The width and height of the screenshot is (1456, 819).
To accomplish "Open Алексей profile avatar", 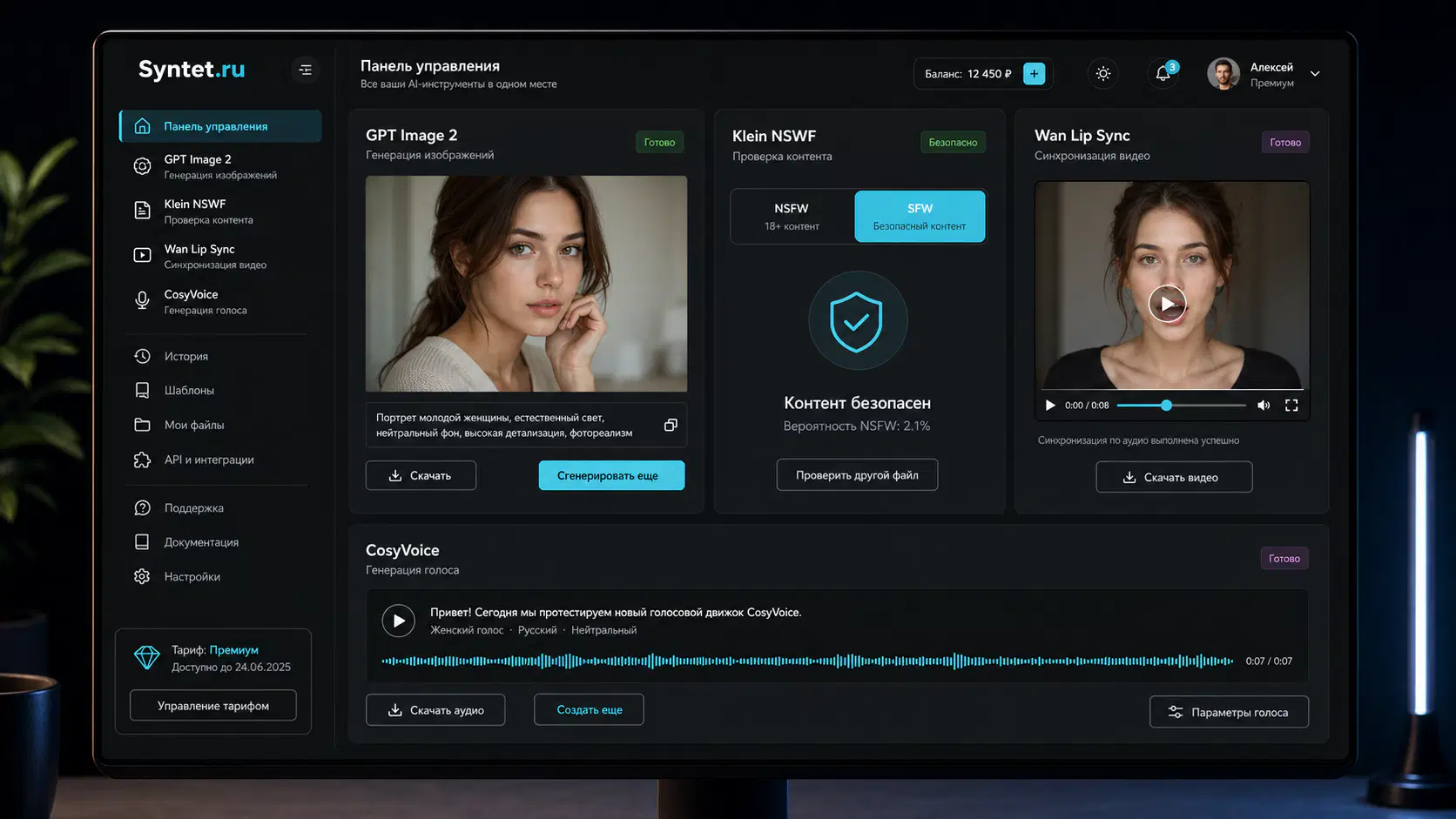I will (x=1223, y=74).
